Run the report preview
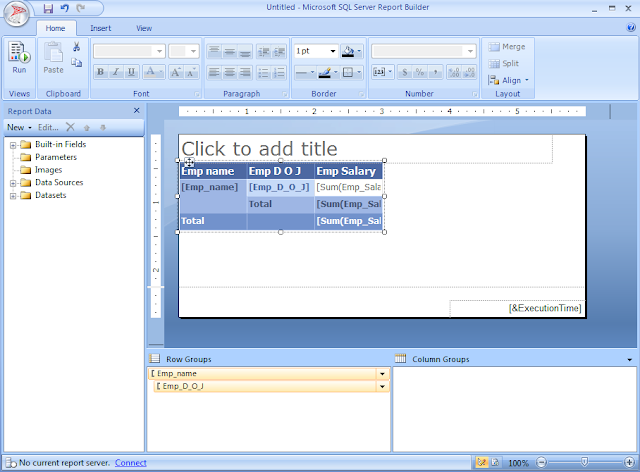The width and height of the screenshot is (640, 472). pyautogui.click(x=19, y=58)
